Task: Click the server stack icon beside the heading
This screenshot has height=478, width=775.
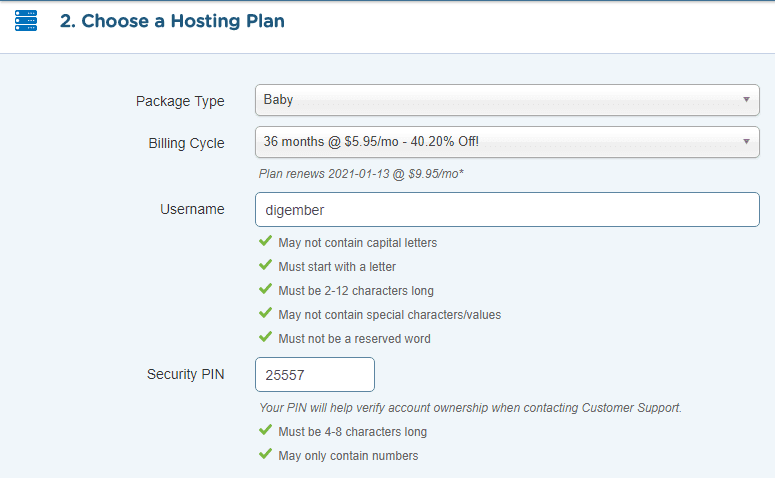Action: (26, 21)
